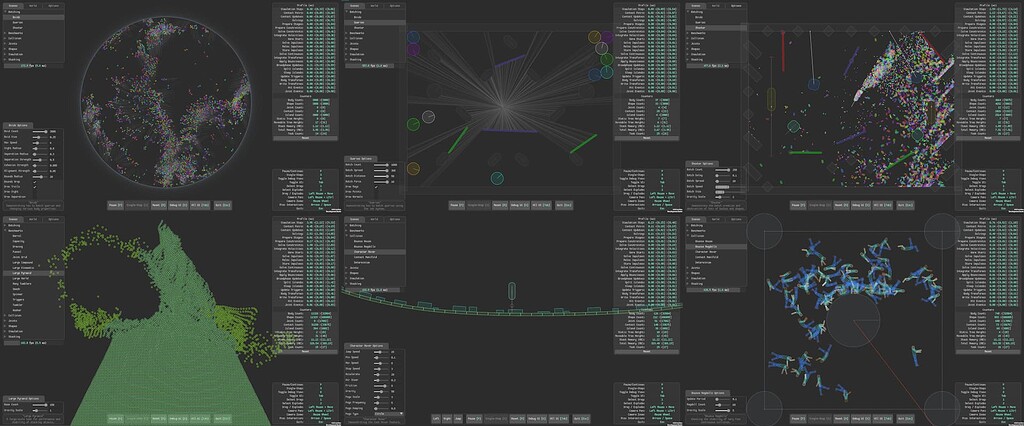This screenshot has width=1024, height=426.
Task: Click Reset [R] below the Character Mover scene
Action: tap(517, 418)
